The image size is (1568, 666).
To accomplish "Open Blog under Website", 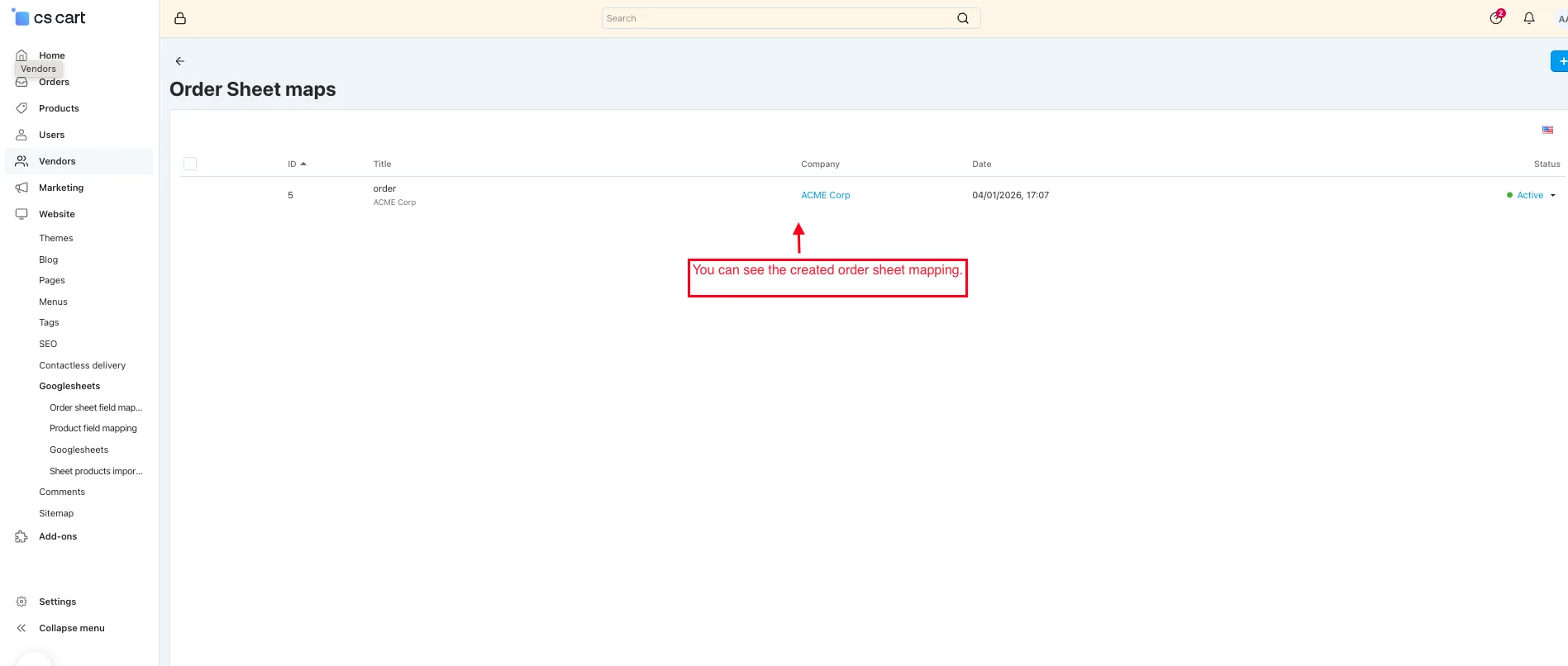I will [49, 259].
